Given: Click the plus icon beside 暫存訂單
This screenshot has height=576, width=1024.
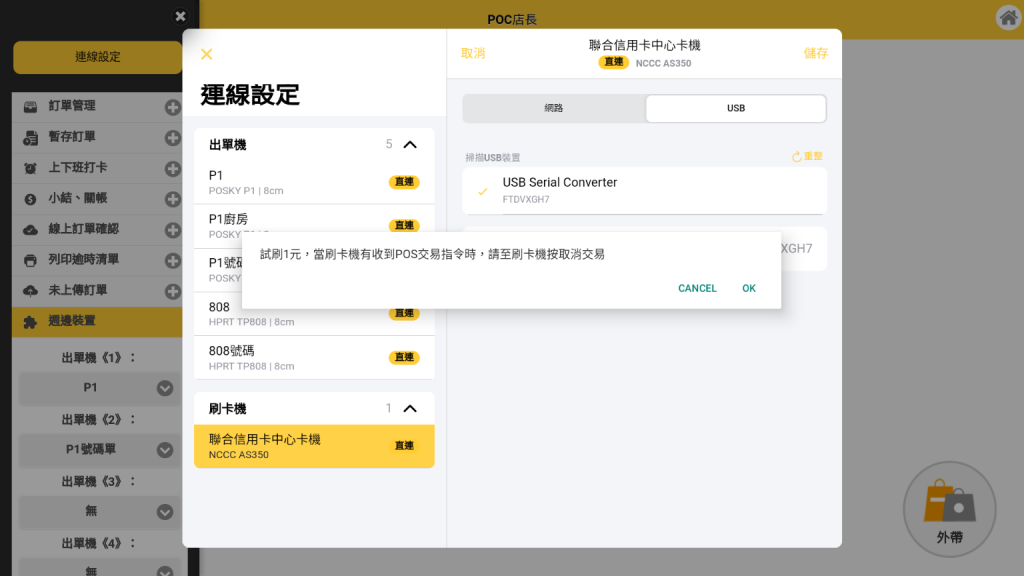Looking at the screenshot, I should (x=172, y=138).
